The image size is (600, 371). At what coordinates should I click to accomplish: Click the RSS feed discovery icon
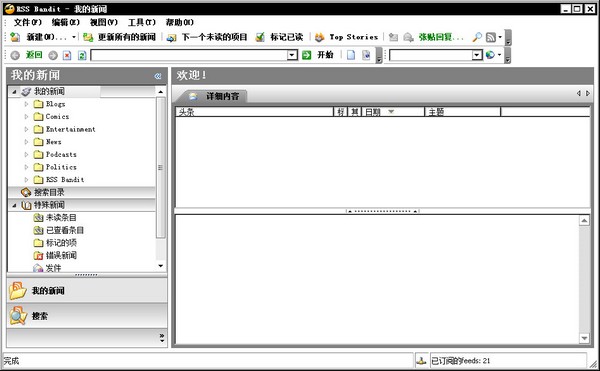coord(491,37)
